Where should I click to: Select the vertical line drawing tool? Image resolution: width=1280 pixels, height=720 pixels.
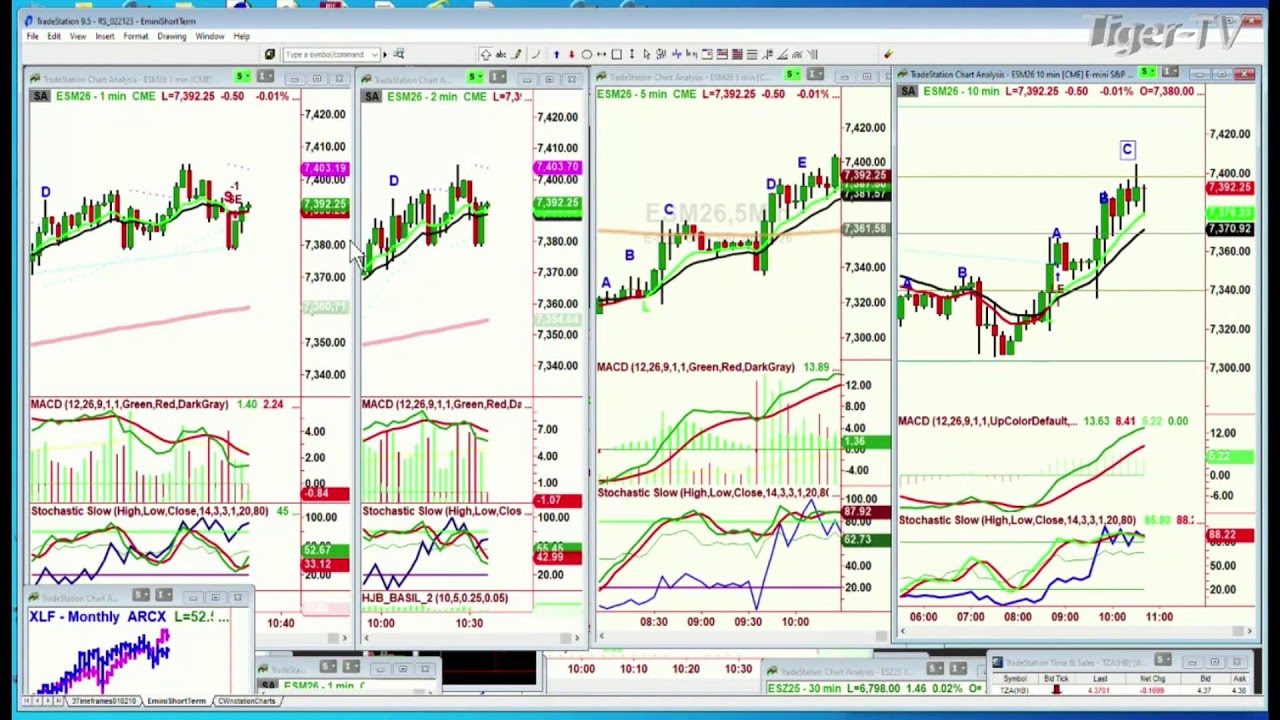(x=632, y=54)
